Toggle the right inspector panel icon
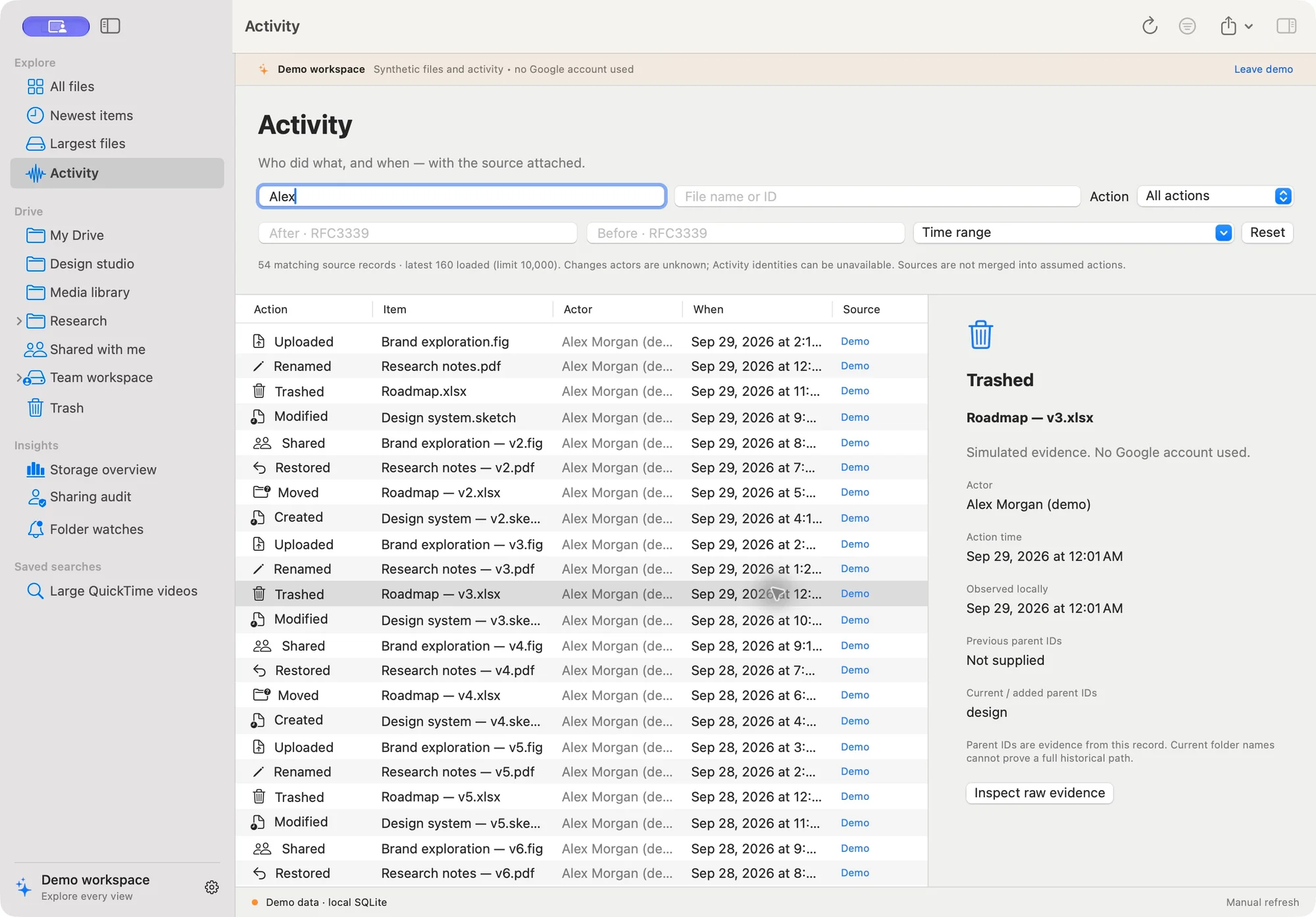 (x=1286, y=26)
